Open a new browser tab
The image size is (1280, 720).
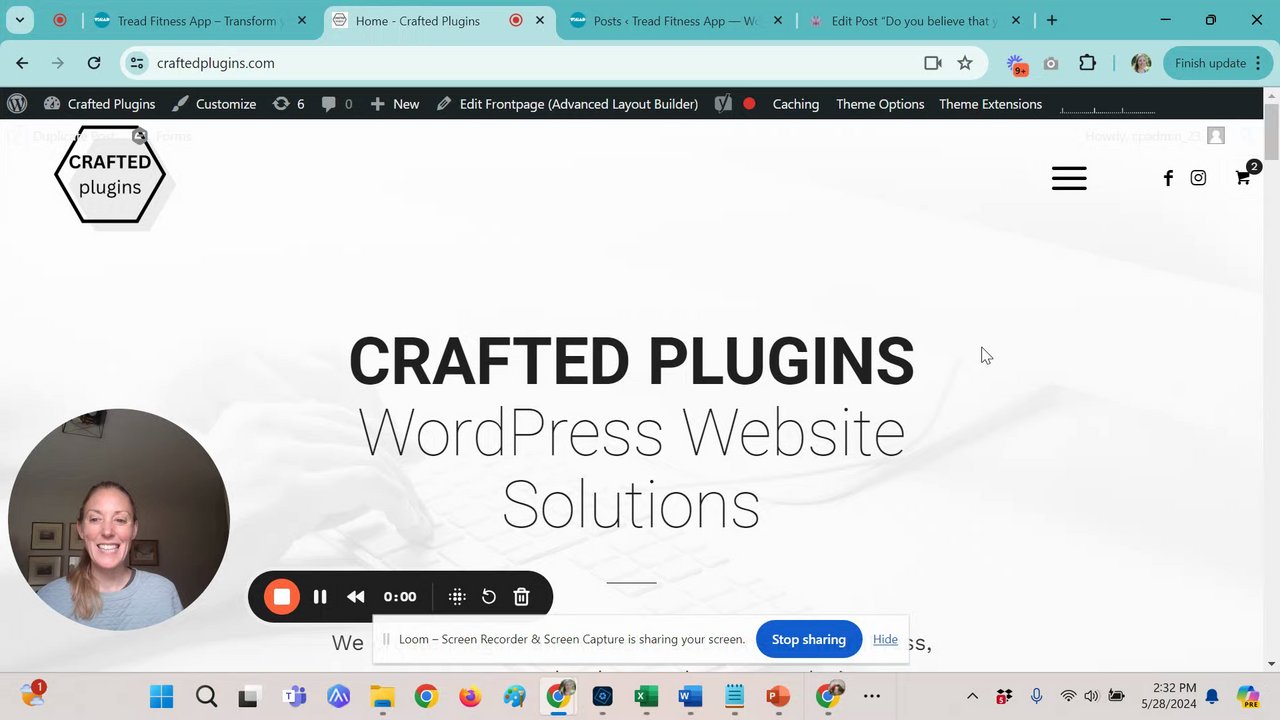click(1051, 20)
